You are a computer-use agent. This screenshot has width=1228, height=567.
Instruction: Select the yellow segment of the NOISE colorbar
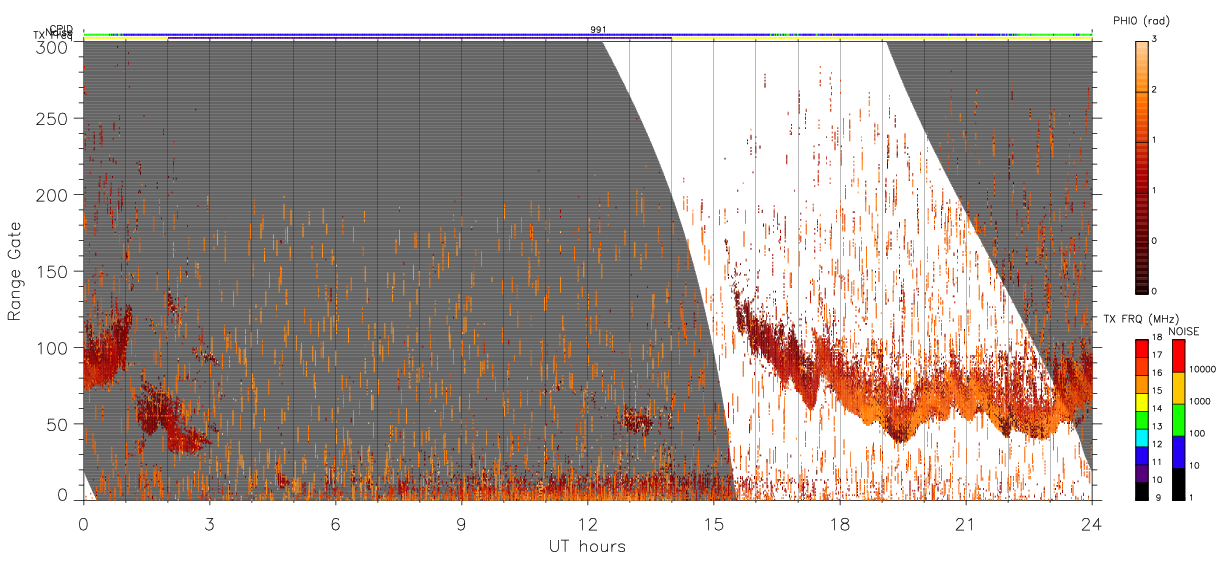(x=1178, y=388)
